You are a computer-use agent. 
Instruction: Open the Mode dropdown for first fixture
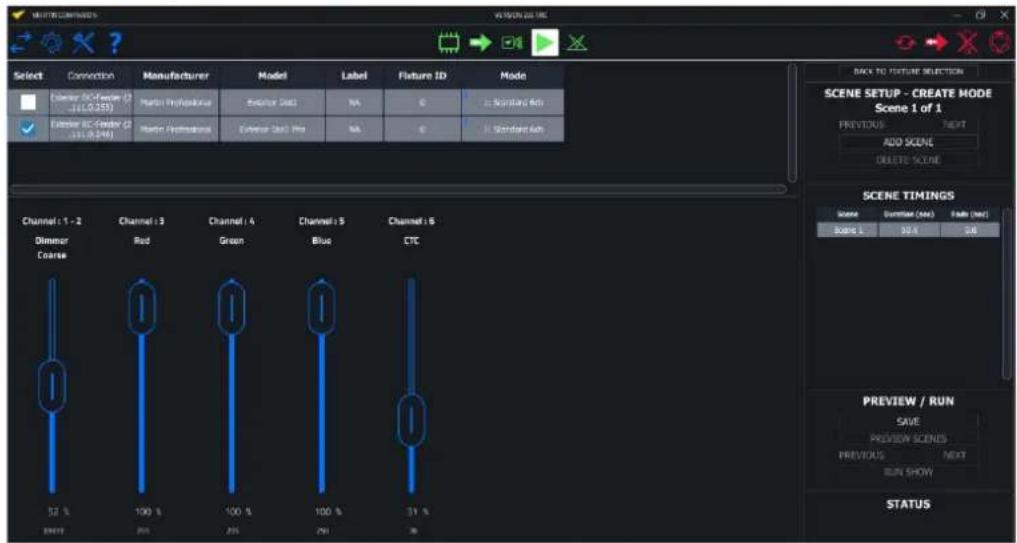[x=513, y=102]
